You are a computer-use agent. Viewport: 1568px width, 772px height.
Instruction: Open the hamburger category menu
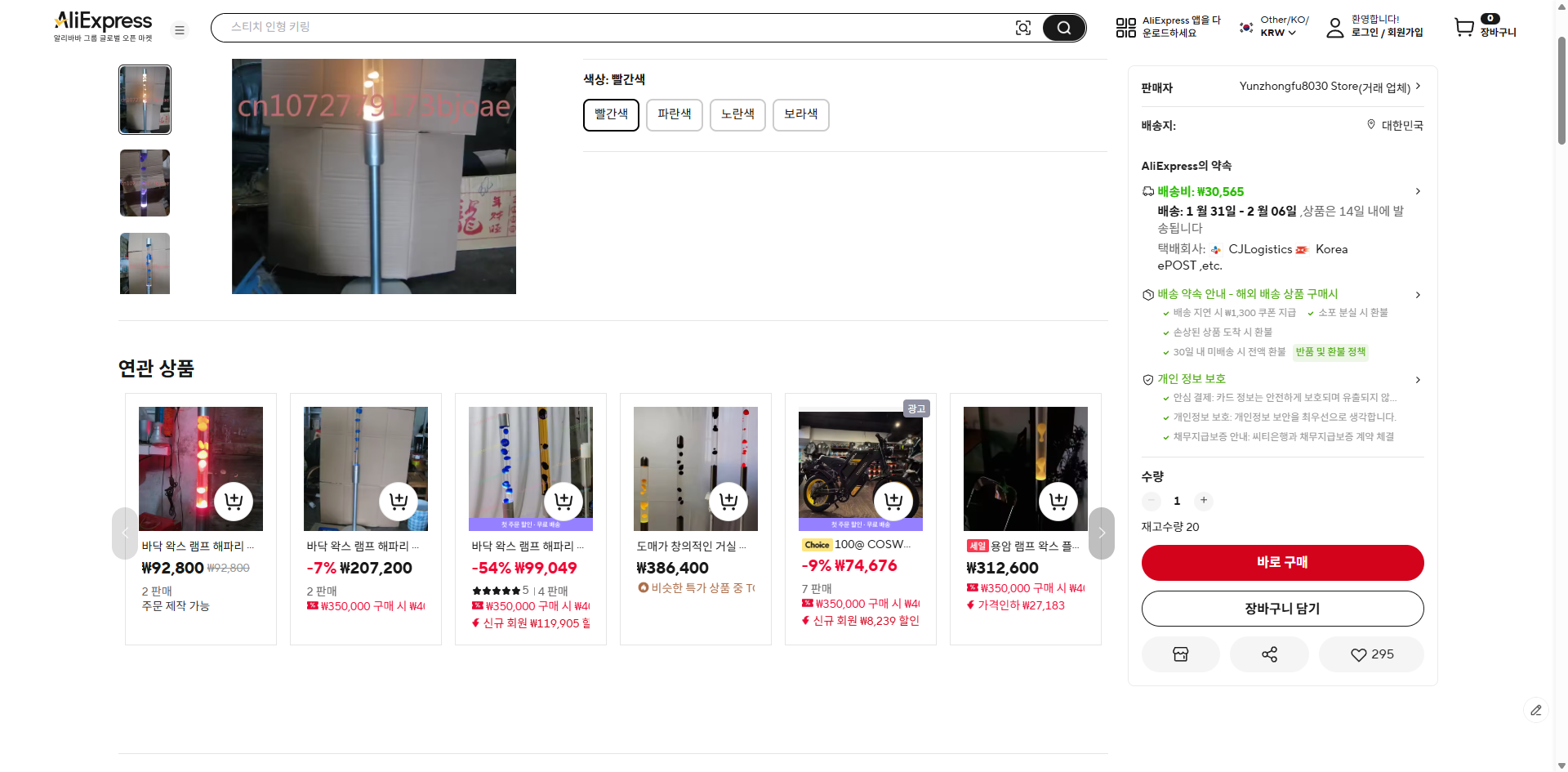pos(180,30)
